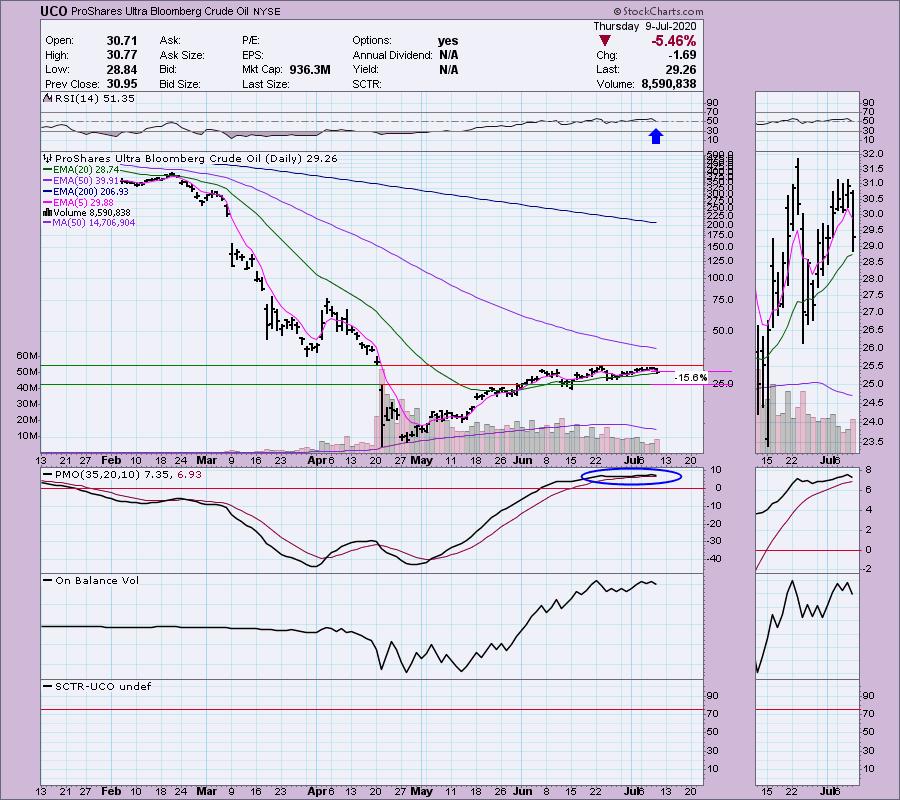Click the Bid Size label in header
Image resolution: width=900 pixels, height=800 pixels.
coord(180,84)
